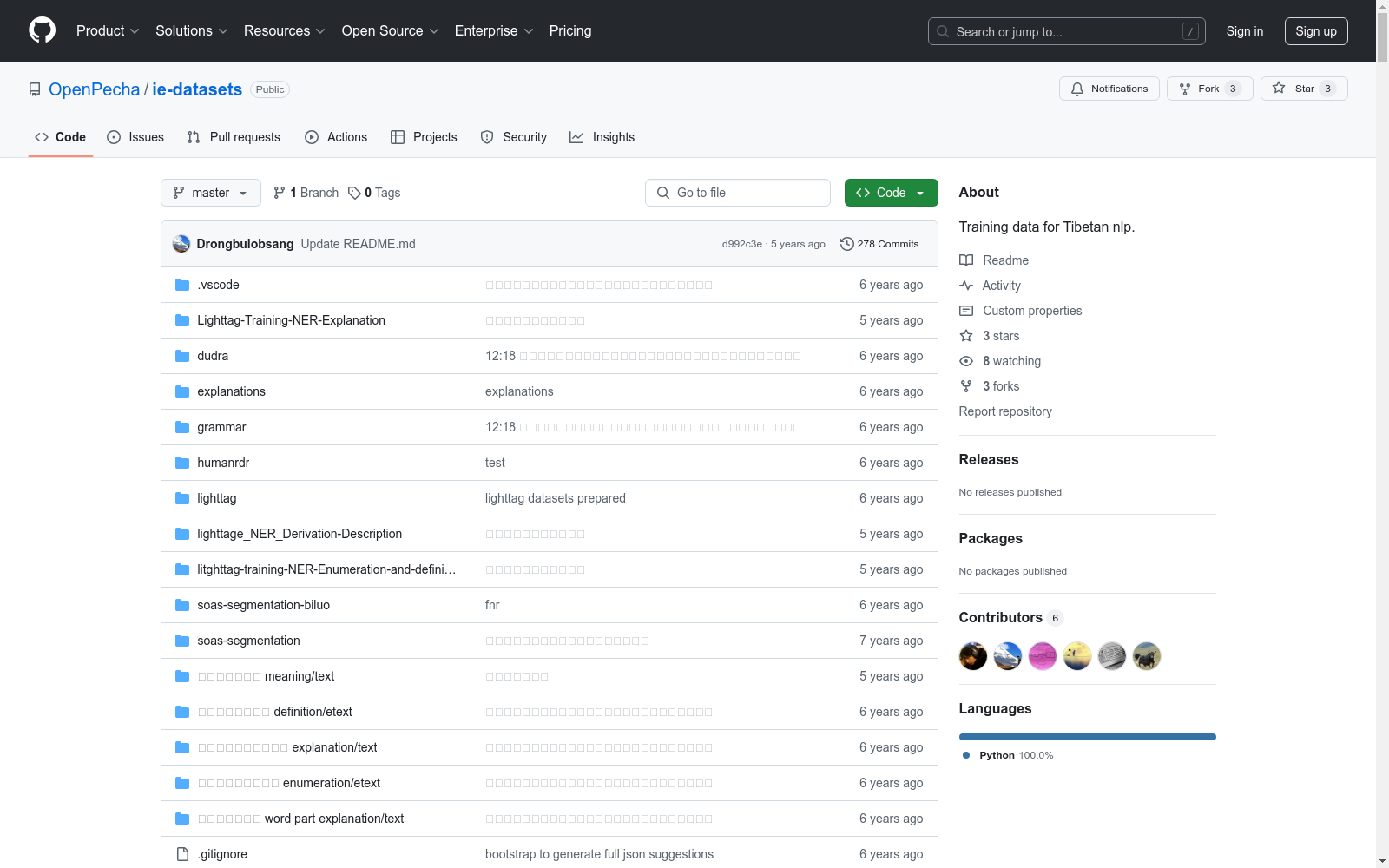The width and height of the screenshot is (1389, 868).
Task: Open the Lighttag-Training-NER-Explanation folder
Action: pos(292,320)
